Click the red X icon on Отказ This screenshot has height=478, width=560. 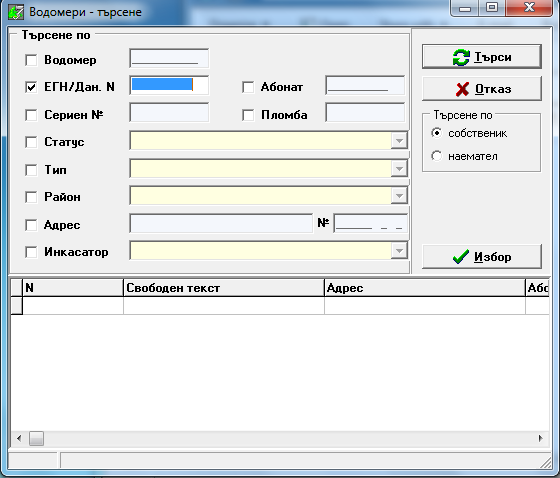(x=462, y=89)
